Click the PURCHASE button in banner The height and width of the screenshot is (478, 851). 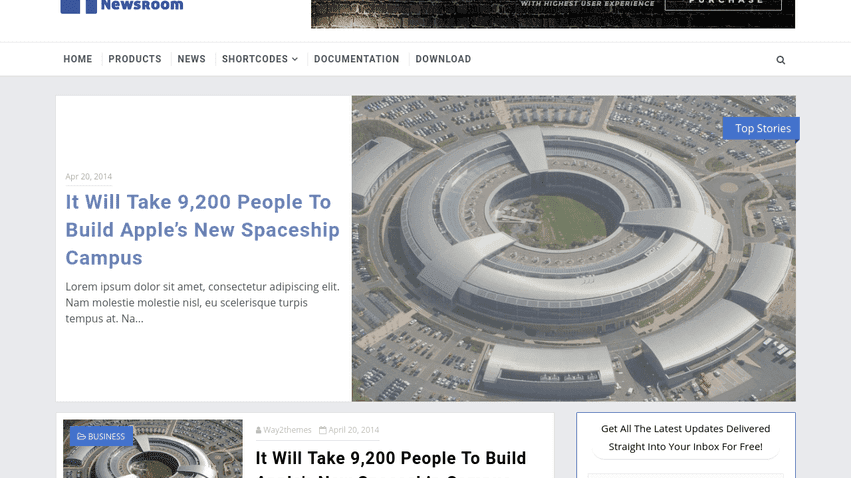(x=723, y=3)
